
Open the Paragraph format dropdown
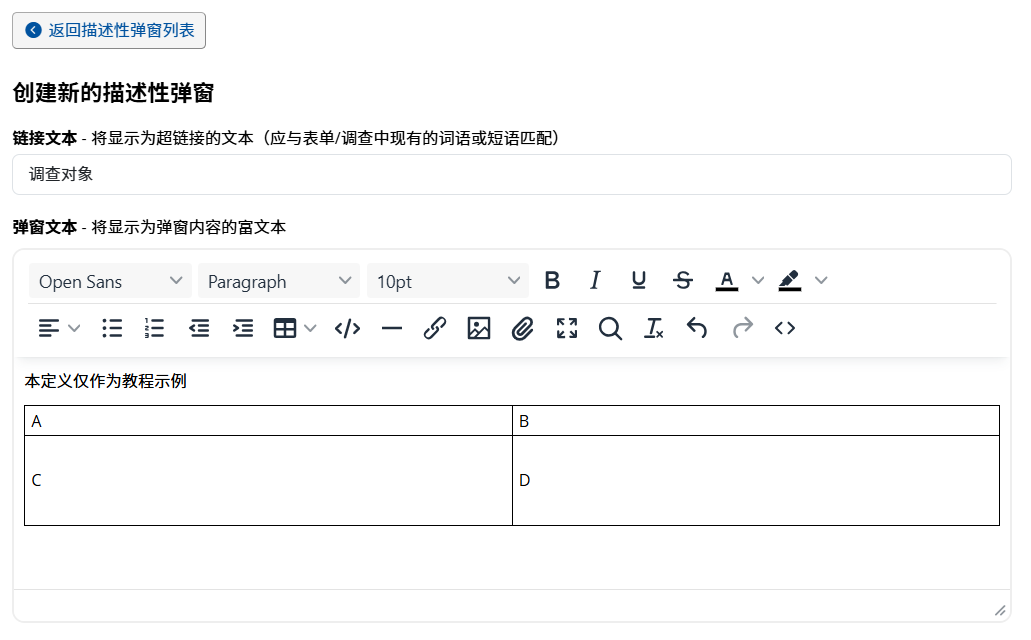[x=279, y=281]
